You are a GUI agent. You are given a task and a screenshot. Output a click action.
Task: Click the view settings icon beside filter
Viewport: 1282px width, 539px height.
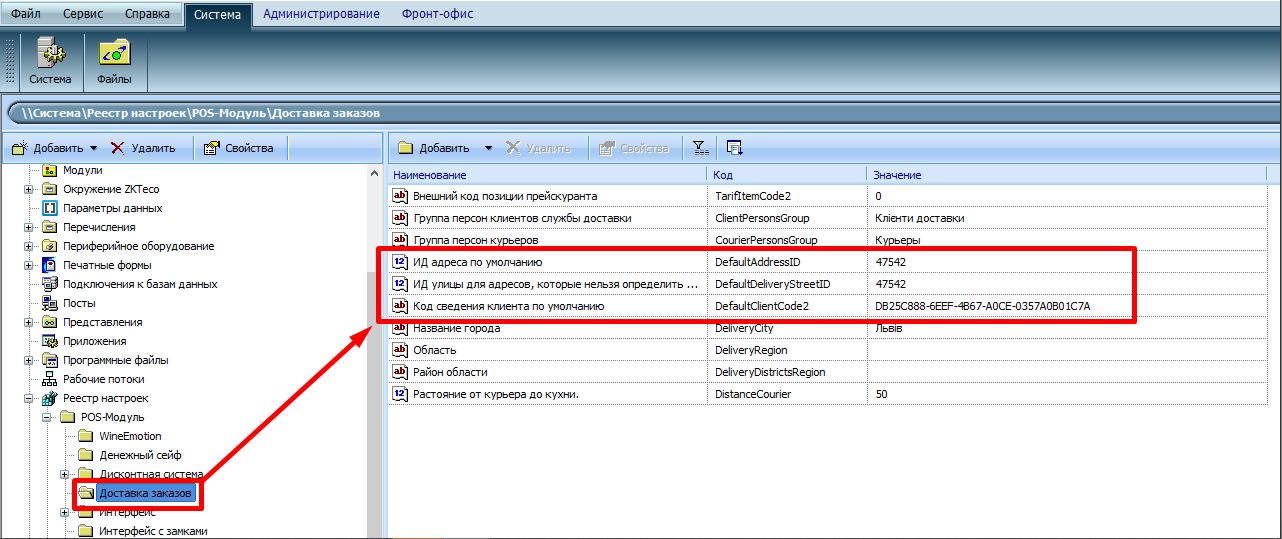[735, 148]
